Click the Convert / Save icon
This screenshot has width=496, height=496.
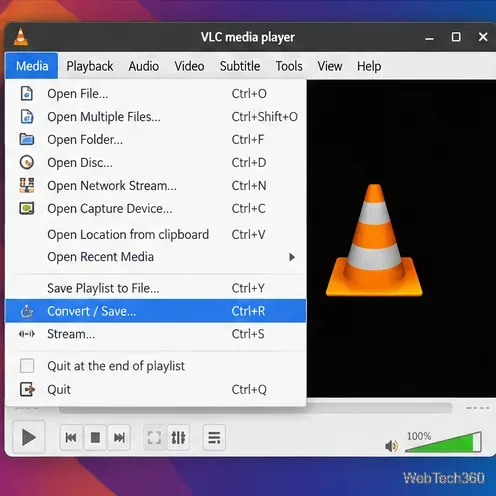(27, 311)
